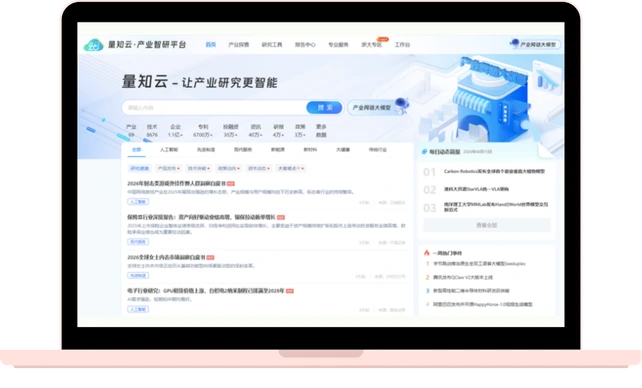Open the 2026 全球女士内衣市场 white paper article
This screenshot has width=642, height=388.
(x=166, y=257)
